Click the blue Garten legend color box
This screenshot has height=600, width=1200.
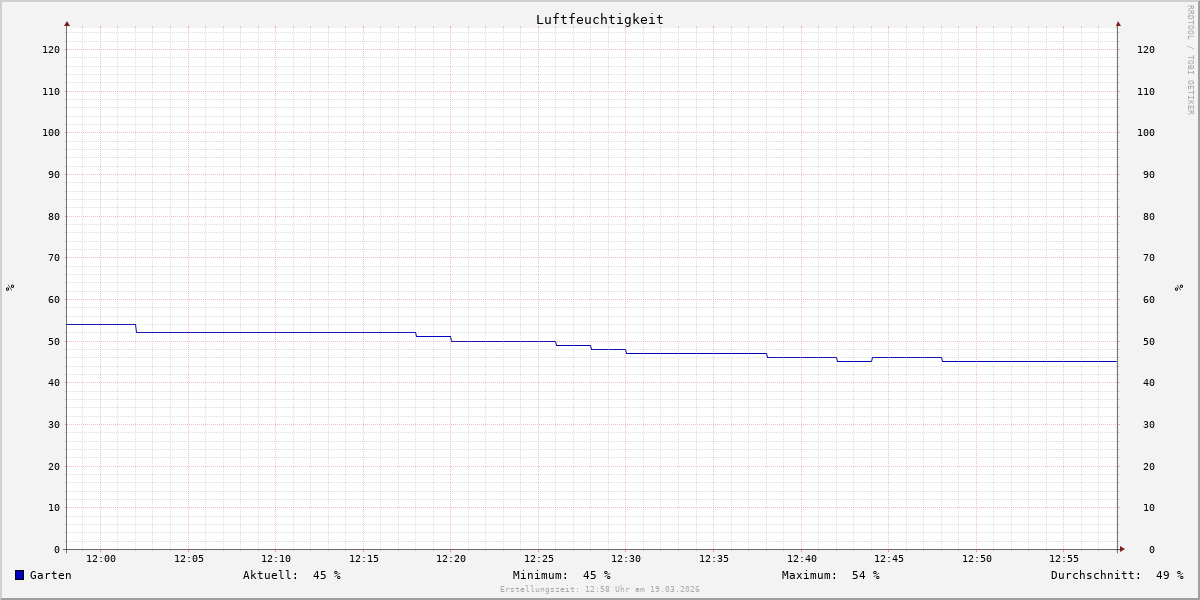point(19,575)
